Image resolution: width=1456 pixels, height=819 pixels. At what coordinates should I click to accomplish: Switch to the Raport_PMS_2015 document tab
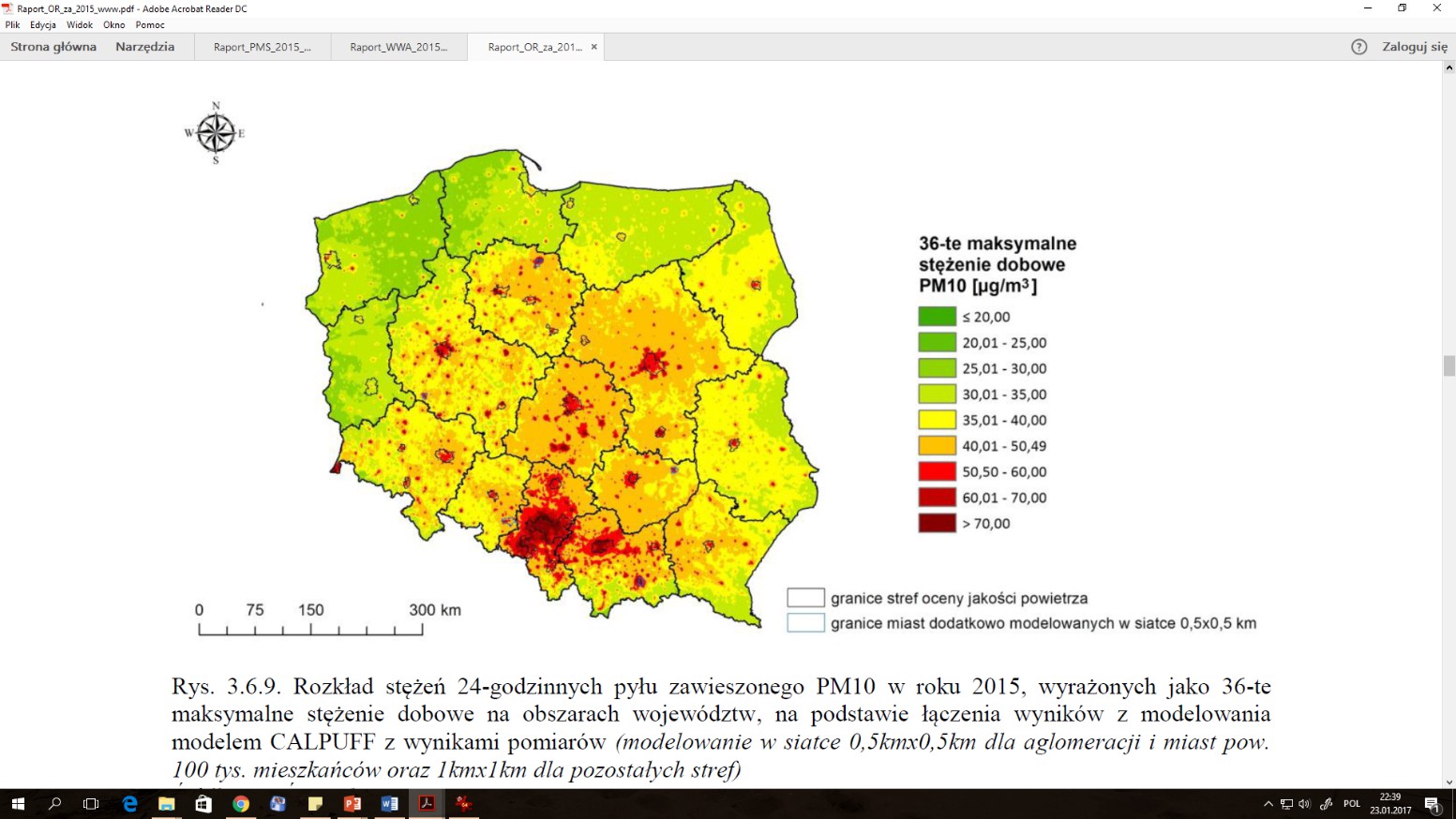coord(263,47)
